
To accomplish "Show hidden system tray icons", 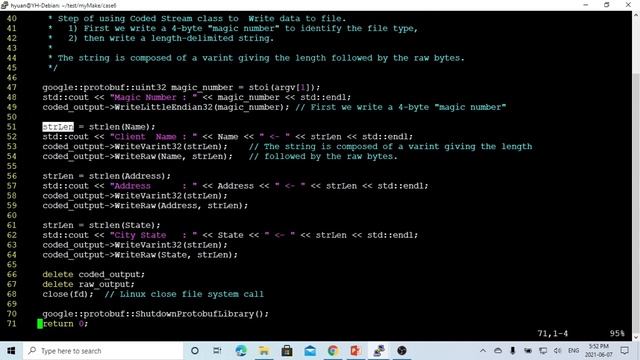I will pyautogui.click(x=483, y=351).
